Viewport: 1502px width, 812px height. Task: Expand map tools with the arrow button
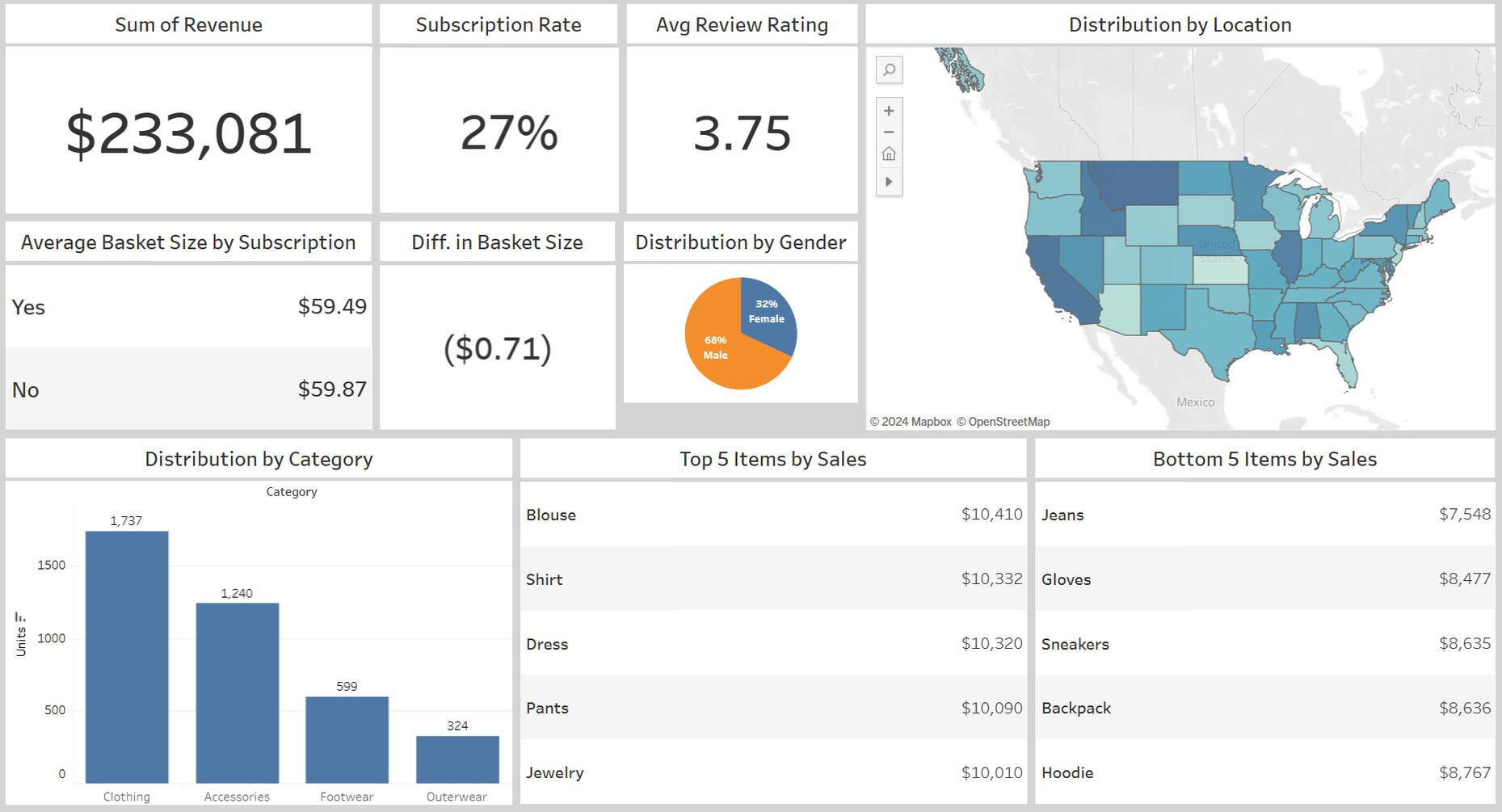pyautogui.click(x=889, y=182)
